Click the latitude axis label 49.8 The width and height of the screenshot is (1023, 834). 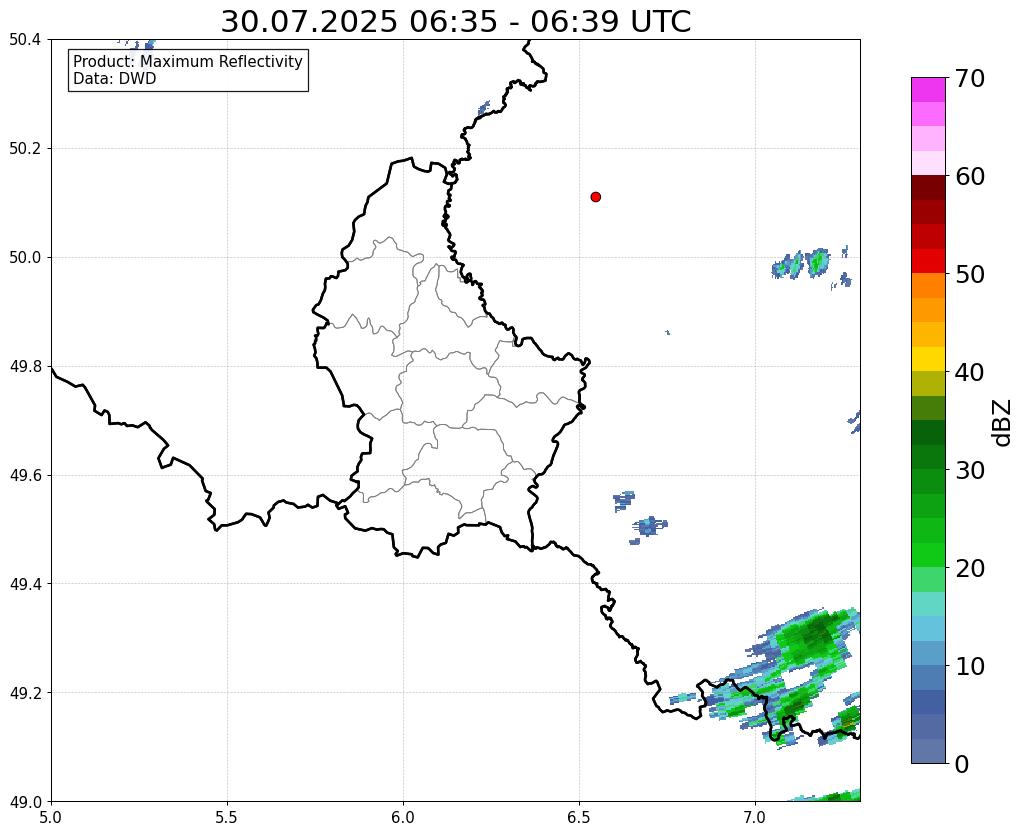[25, 366]
